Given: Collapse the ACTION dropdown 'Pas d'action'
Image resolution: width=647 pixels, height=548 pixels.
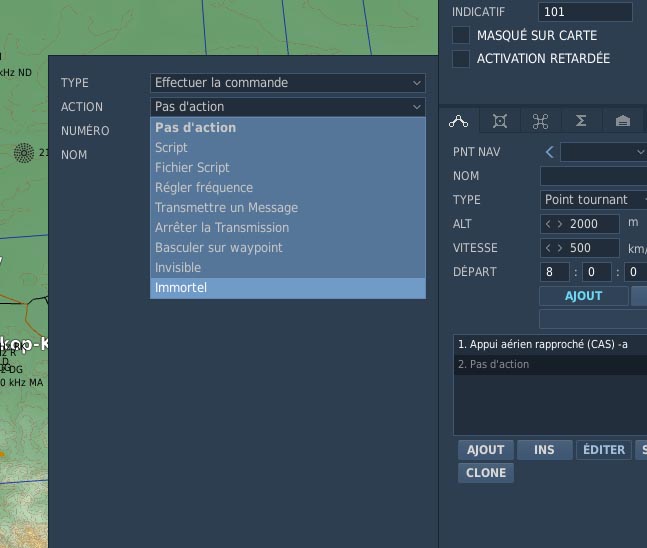Looking at the screenshot, I should (x=288, y=107).
